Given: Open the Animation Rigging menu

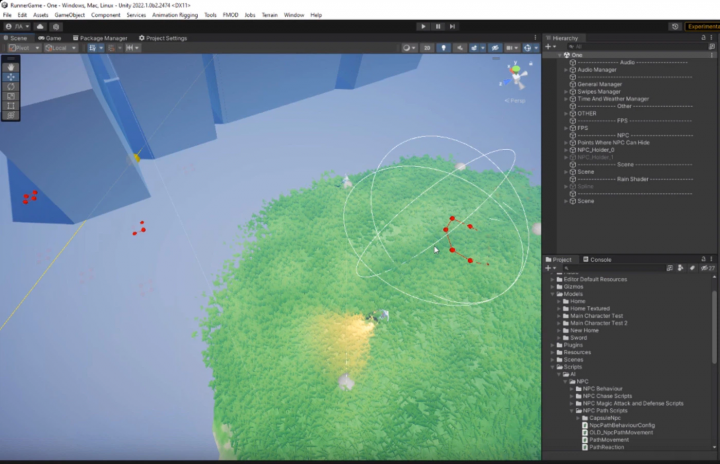Looking at the screenshot, I should coord(174,15).
